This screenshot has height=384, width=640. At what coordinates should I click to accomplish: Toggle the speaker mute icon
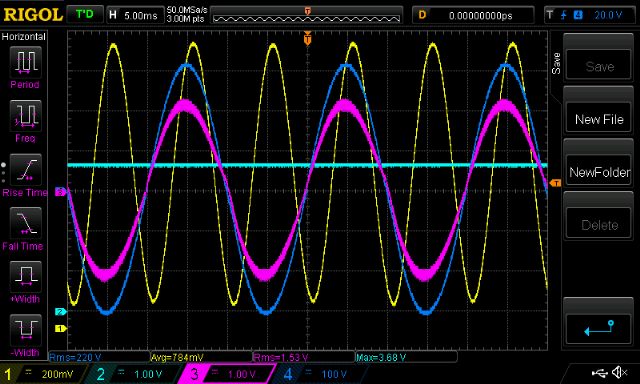coord(619,372)
